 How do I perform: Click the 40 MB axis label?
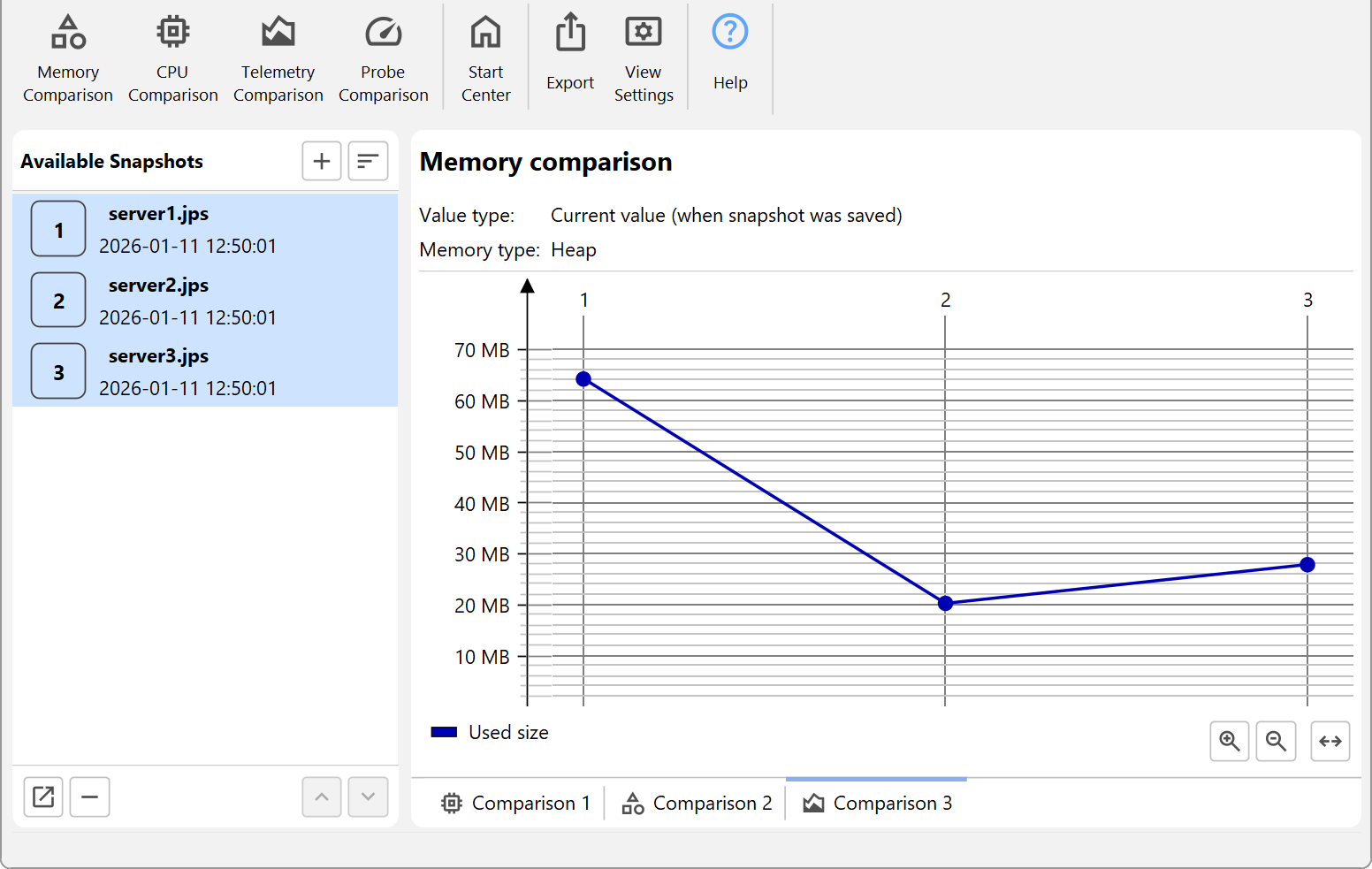coord(482,504)
